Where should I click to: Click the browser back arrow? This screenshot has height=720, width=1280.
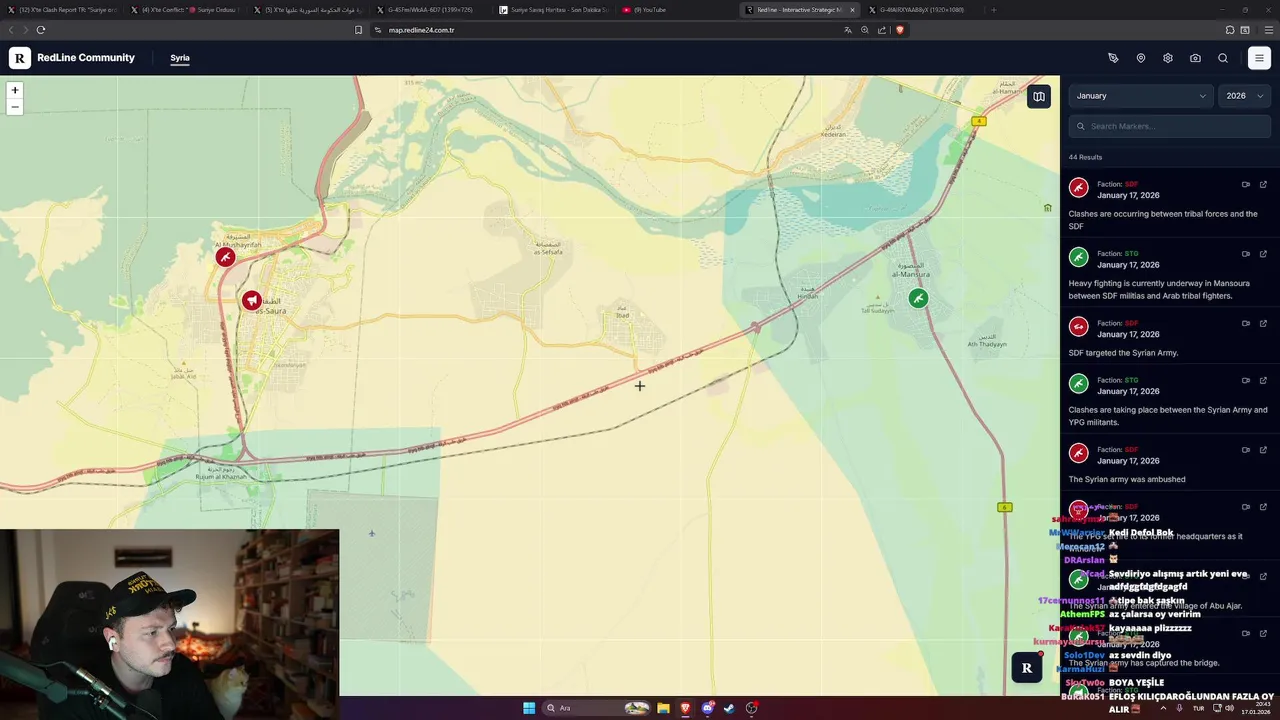point(11,30)
